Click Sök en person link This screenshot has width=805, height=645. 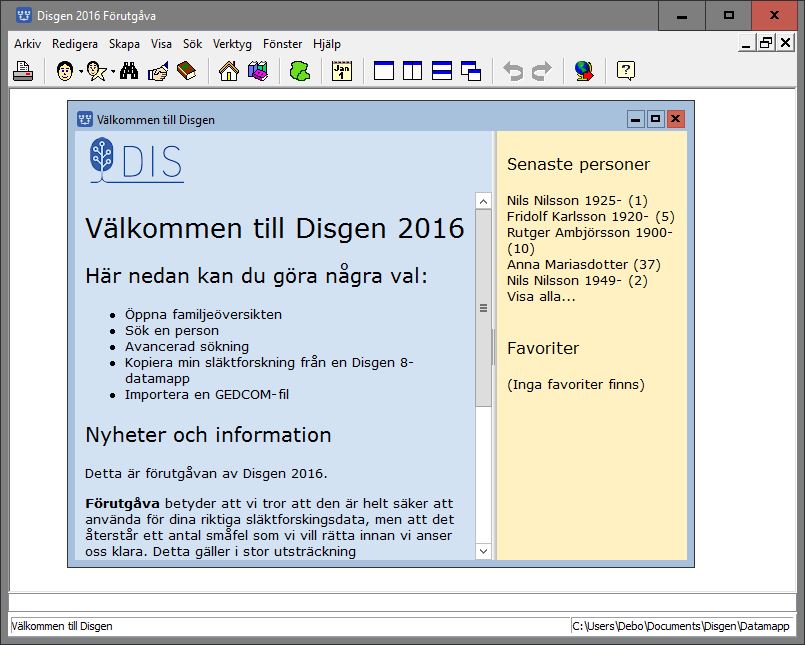click(172, 330)
